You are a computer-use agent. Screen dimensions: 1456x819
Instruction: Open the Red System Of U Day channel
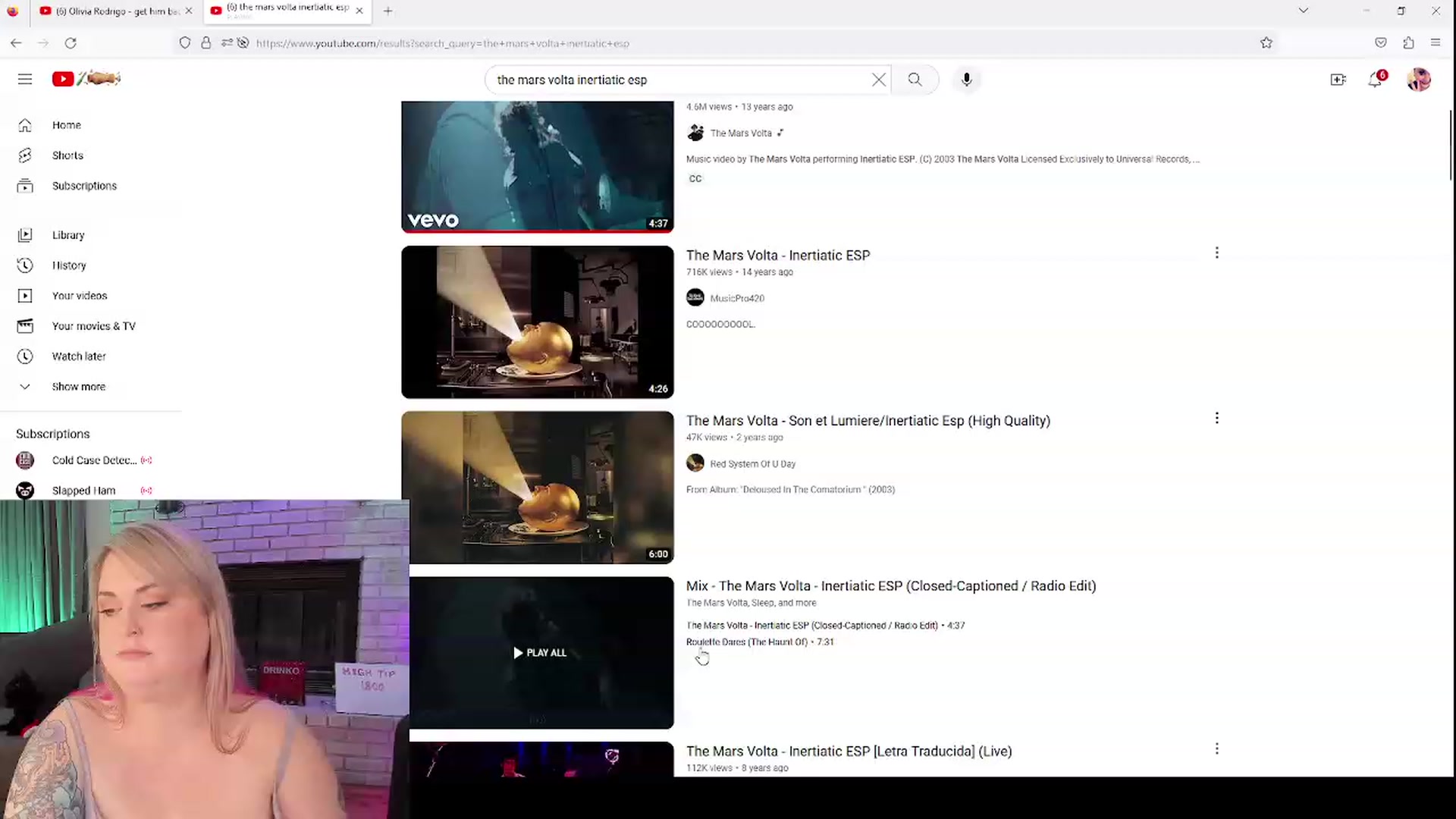click(752, 464)
